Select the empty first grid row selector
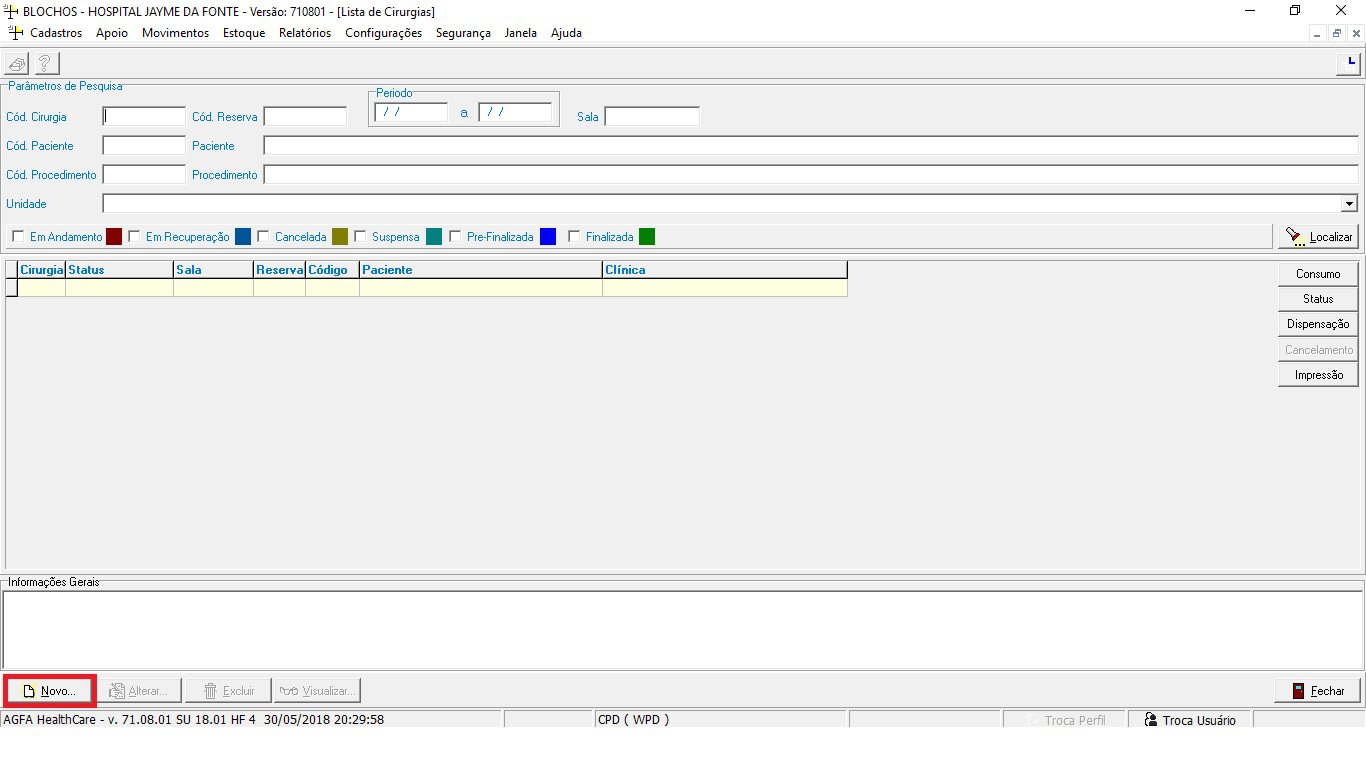Viewport: 1366px width, 768px height. point(12,288)
